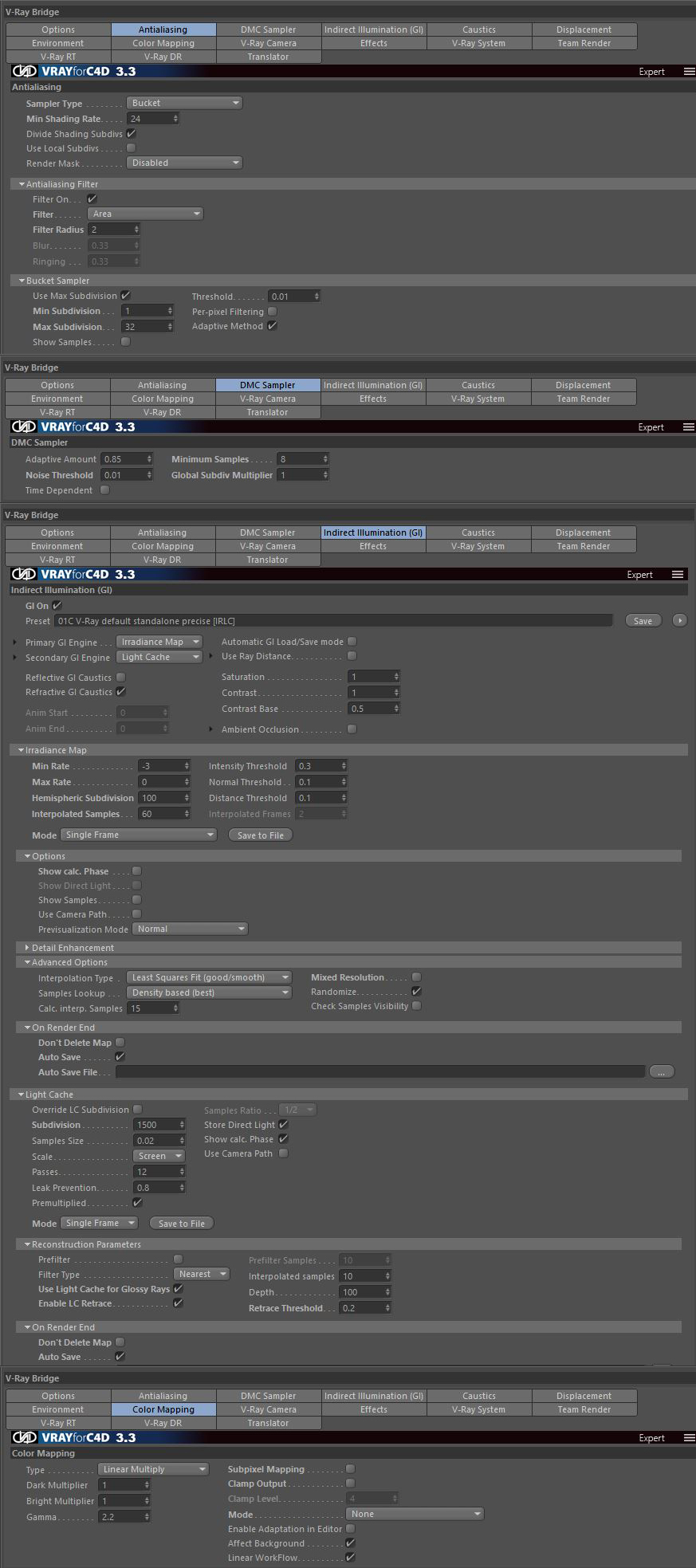
Task: Toggle the Randomize checkbox
Action: pyautogui.click(x=416, y=991)
